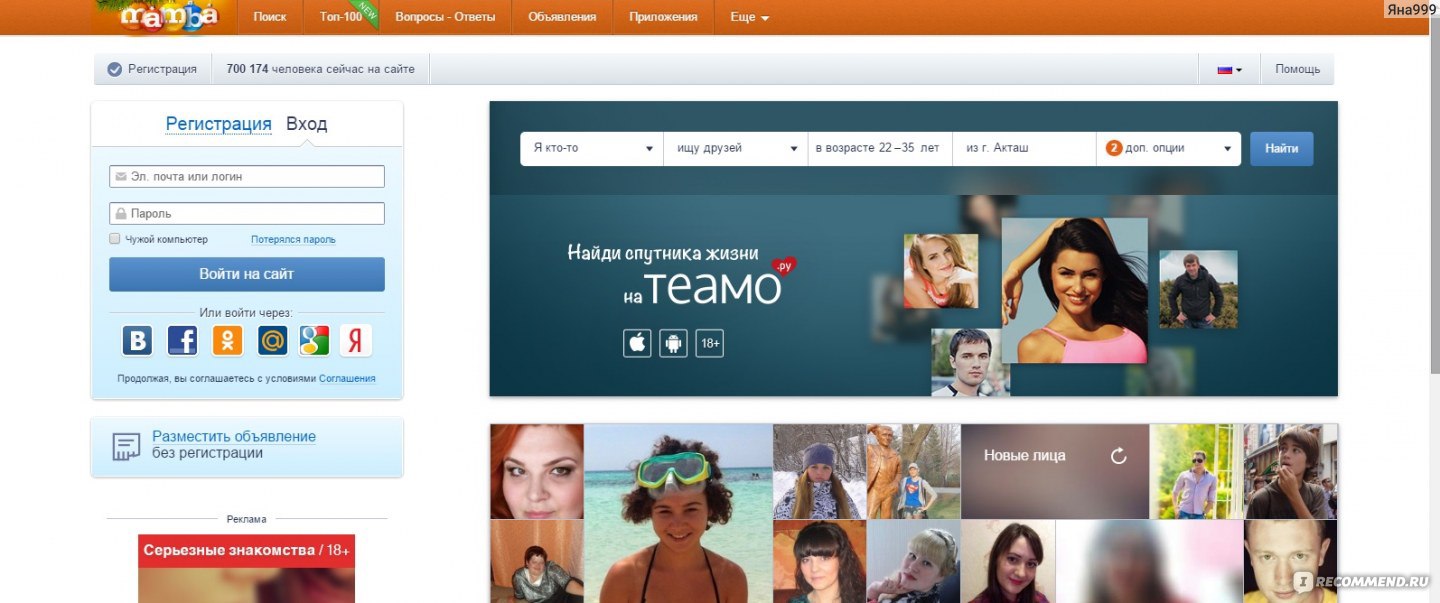Open the close-up bald man photo

(x=1291, y=562)
